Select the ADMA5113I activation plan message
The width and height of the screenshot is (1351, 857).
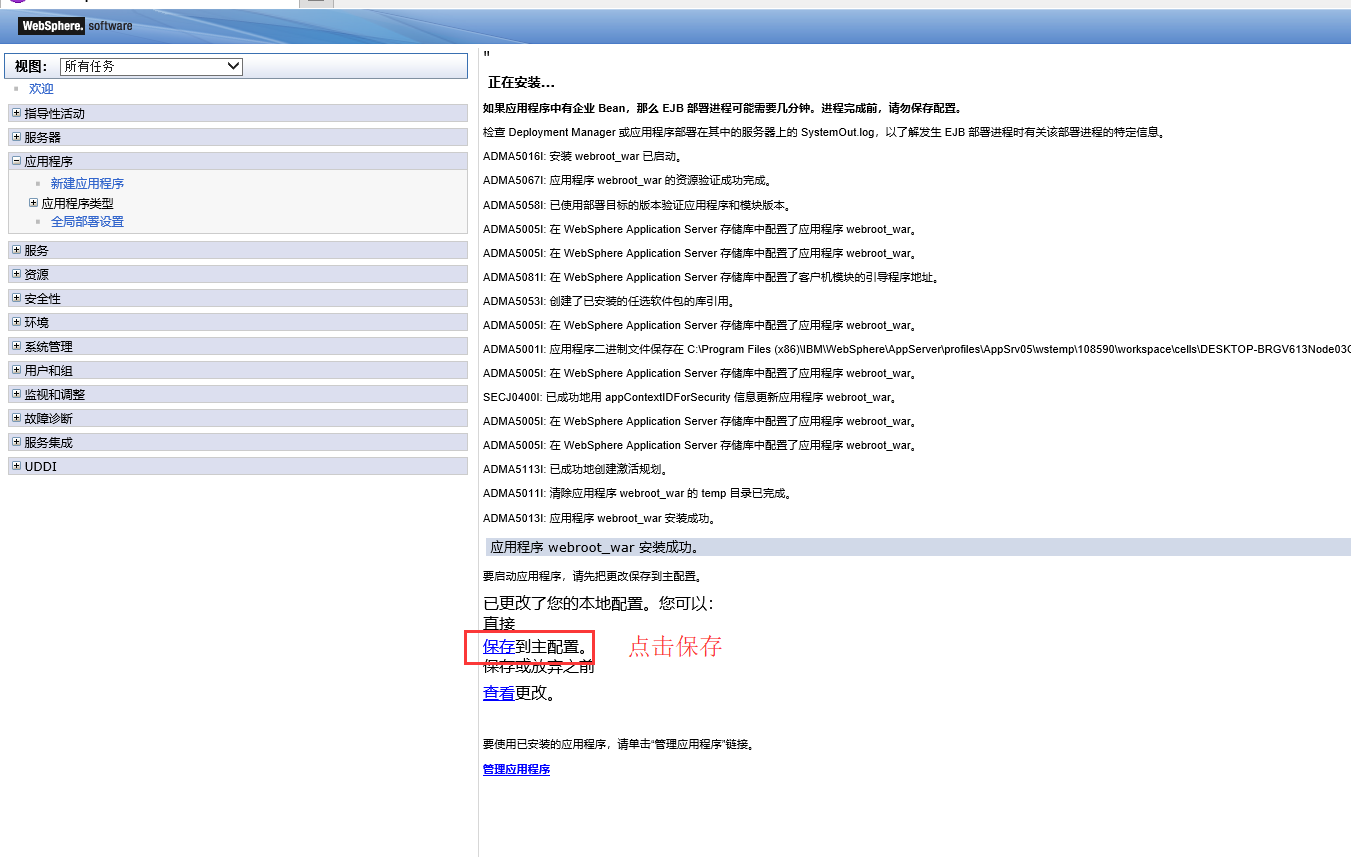coord(575,469)
